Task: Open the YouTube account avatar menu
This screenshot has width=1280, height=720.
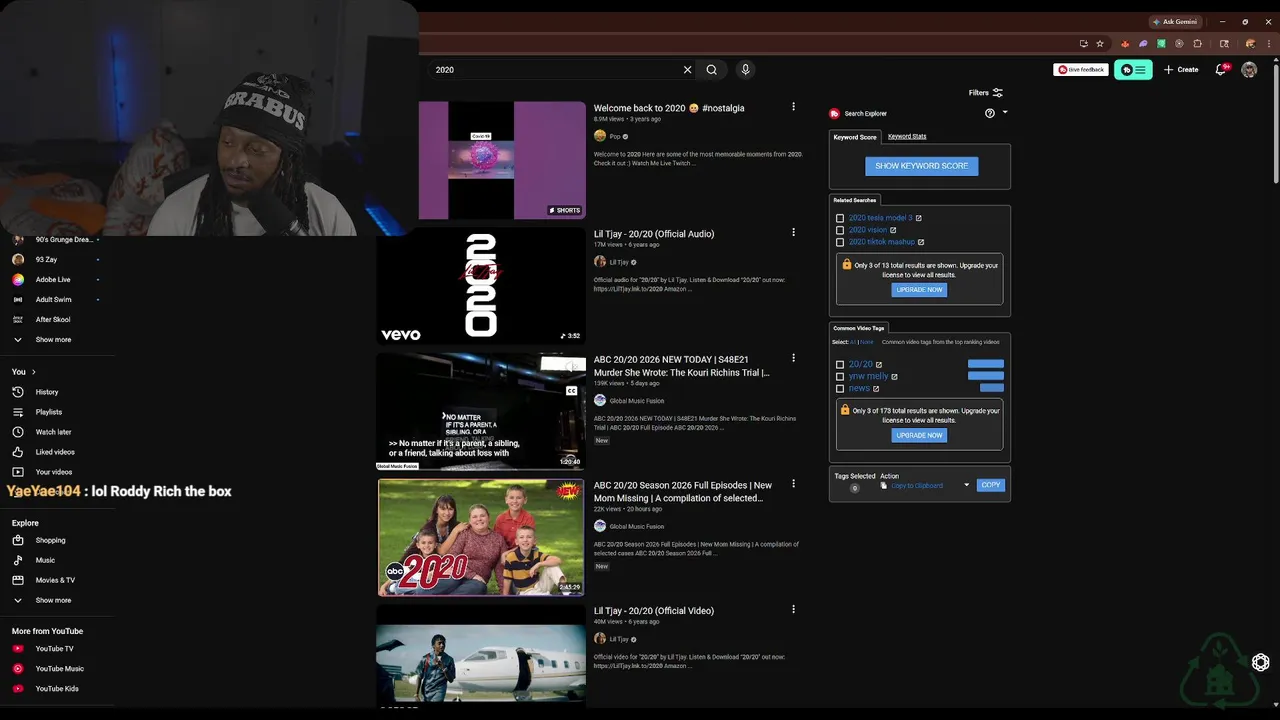Action: (1249, 70)
